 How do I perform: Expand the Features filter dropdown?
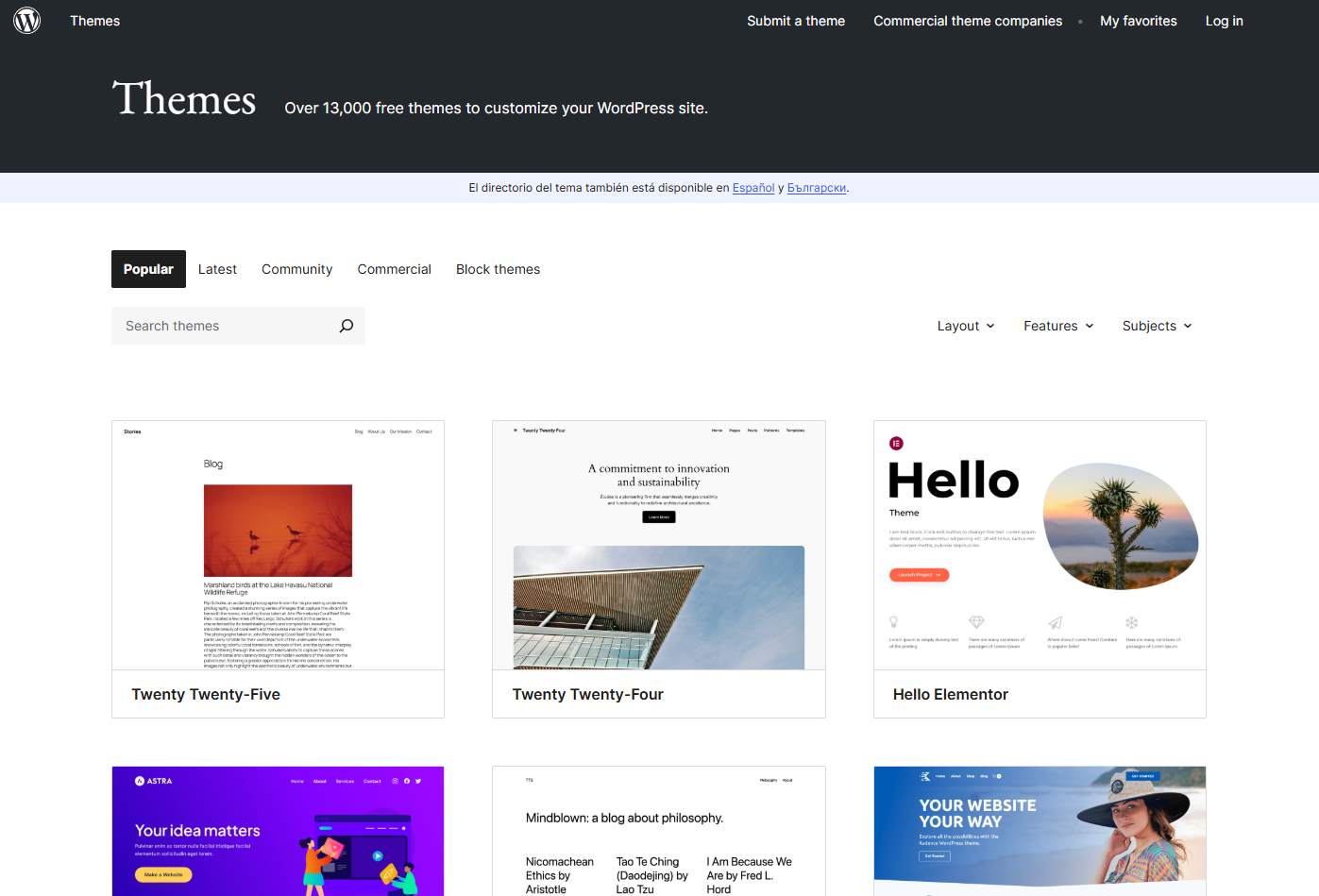coord(1058,326)
